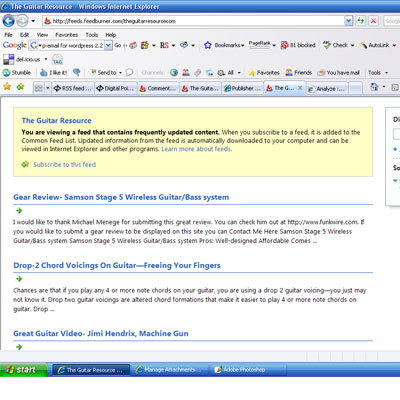Viewport: 400px width, 400px height.
Task: Switch to the Publisher tab
Action: click(x=242, y=88)
